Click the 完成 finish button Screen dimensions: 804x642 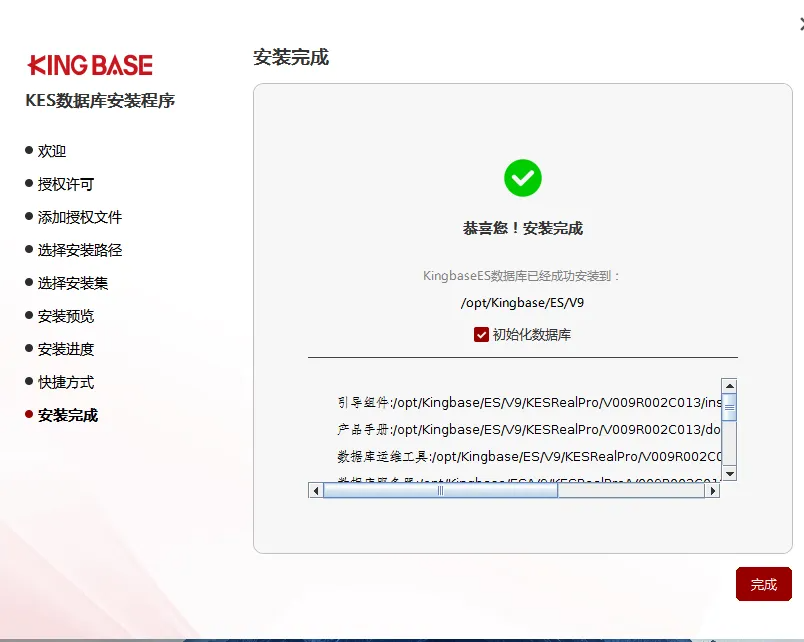point(763,584)
